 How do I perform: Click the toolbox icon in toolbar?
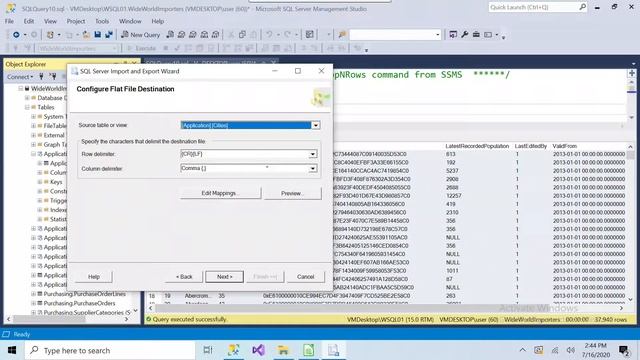coord(476,35)
